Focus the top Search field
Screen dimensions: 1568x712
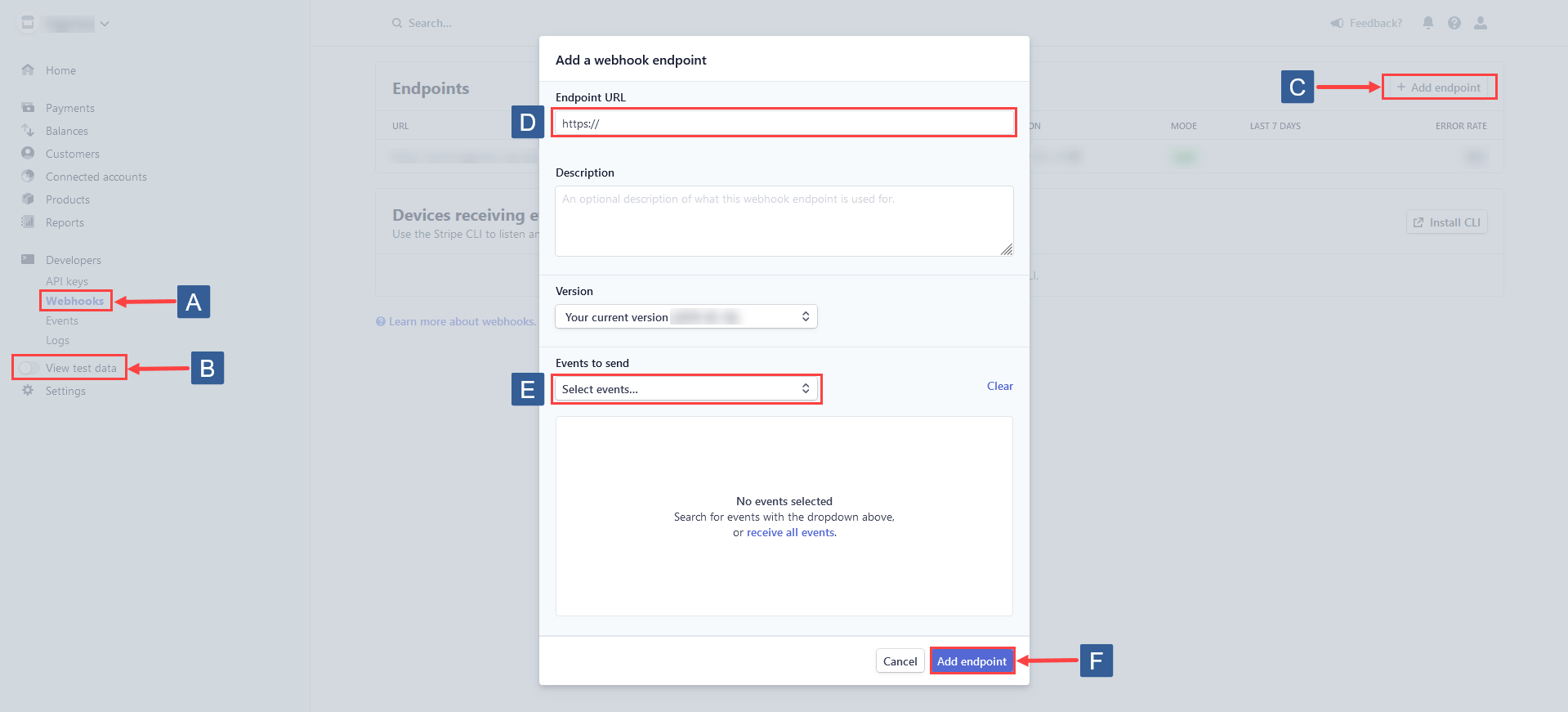430,23
